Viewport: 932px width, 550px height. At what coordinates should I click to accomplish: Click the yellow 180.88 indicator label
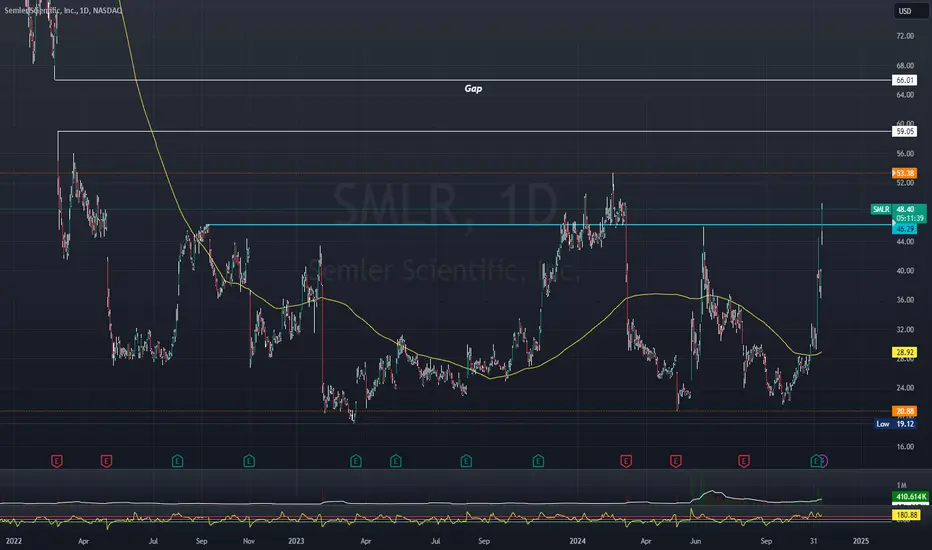coord(906,515)
